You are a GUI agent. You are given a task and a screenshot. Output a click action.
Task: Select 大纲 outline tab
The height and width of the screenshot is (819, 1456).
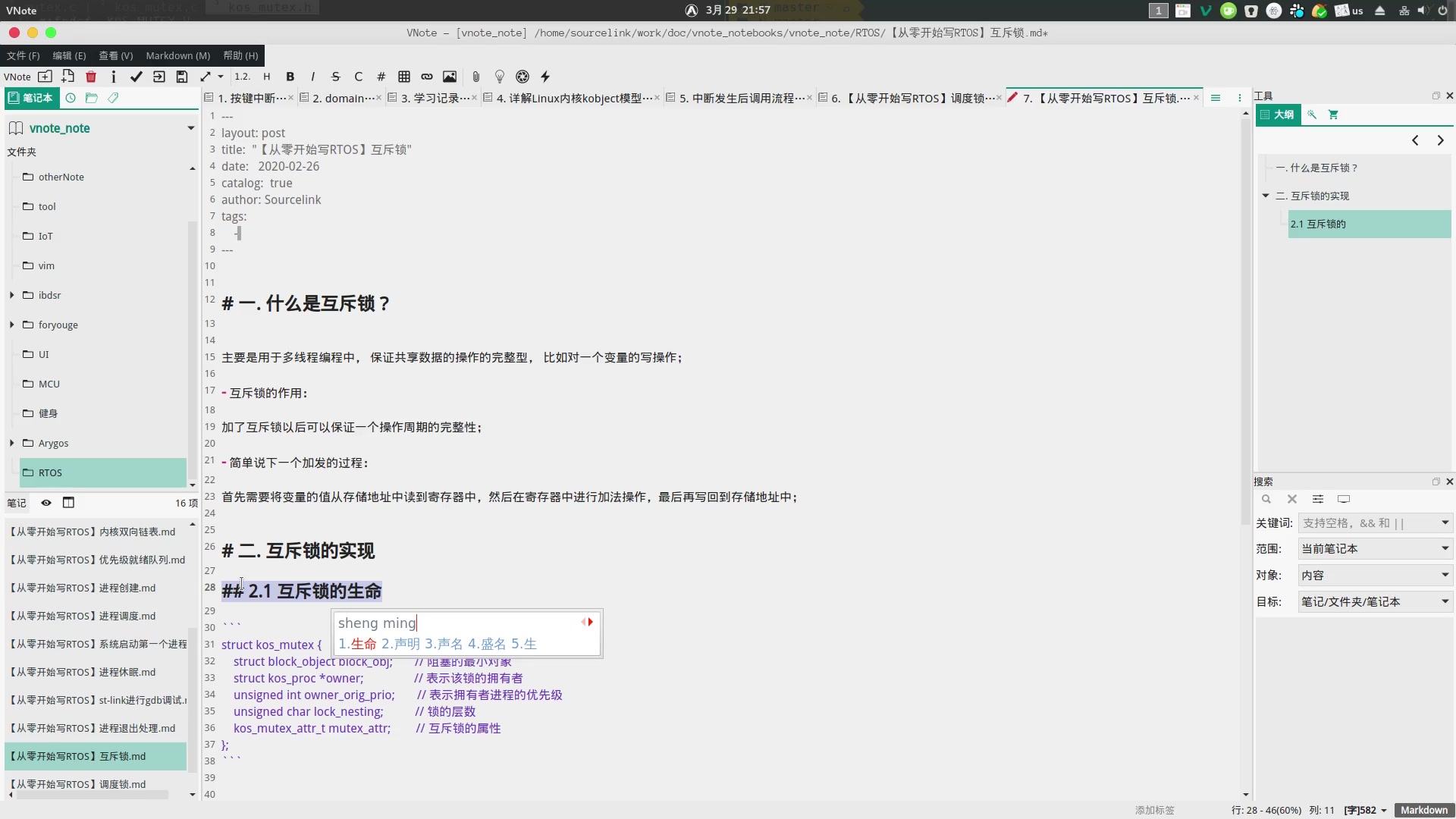(x=1278, y=115)
